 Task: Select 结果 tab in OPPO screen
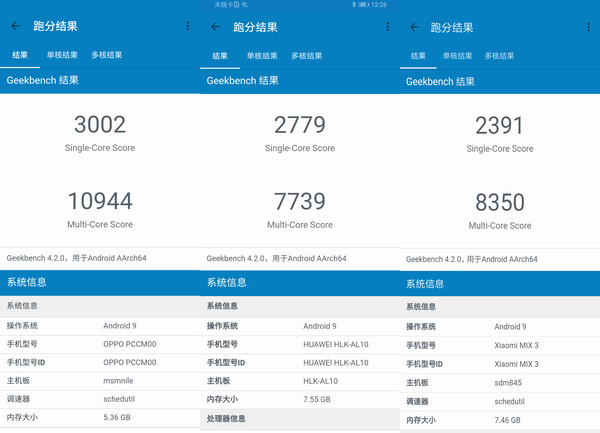[x=20, y=55]
